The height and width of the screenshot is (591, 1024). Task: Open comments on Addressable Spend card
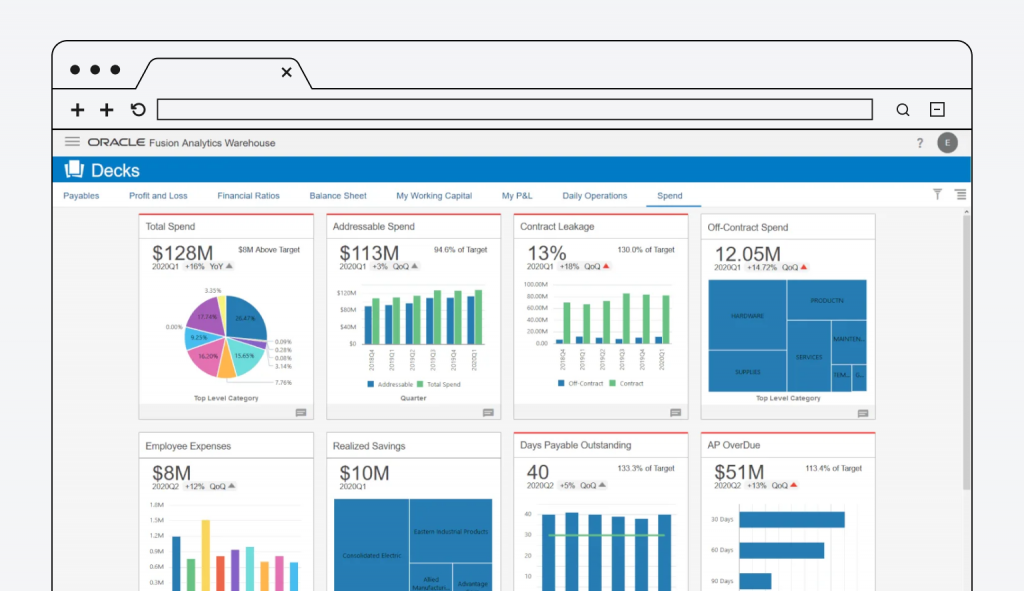pyautogui.click(x=488, y=412)
